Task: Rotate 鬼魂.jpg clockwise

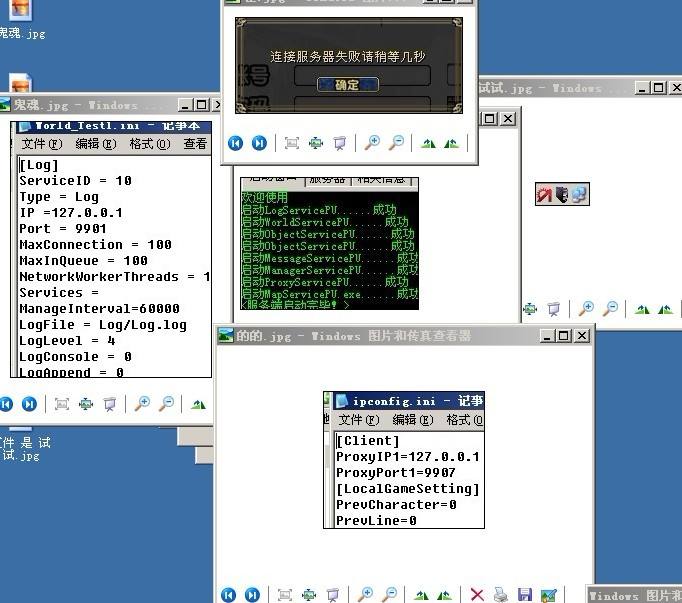Action: 198,405
